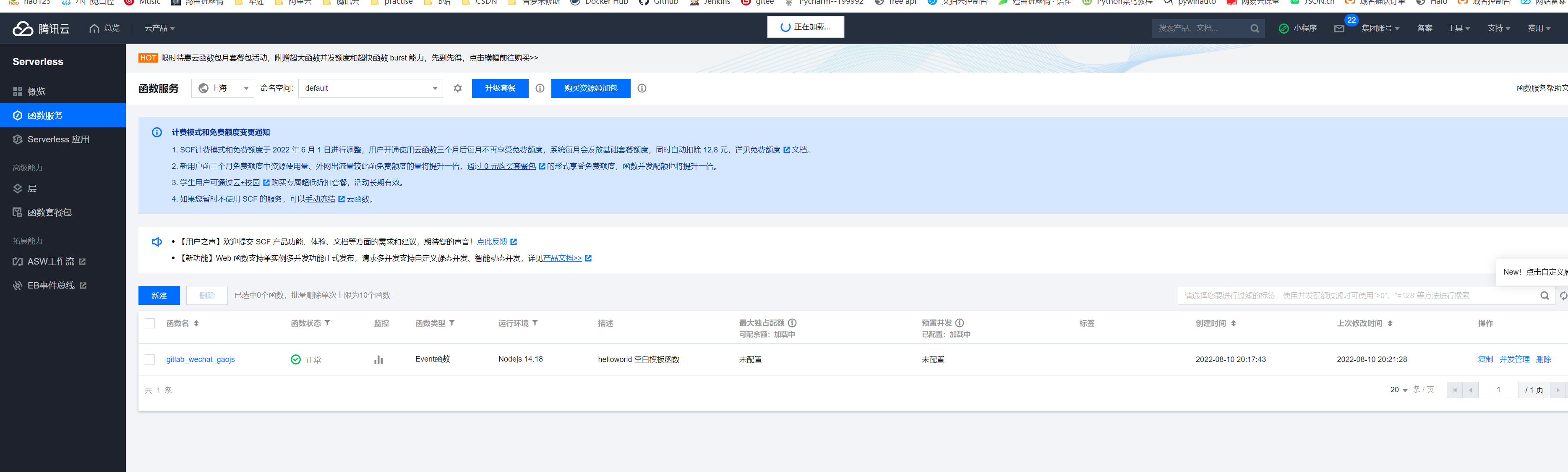This screenshot has height=472, width=1568.
Task: Open the 费用 menu at top right
Action: point(1538,28)
